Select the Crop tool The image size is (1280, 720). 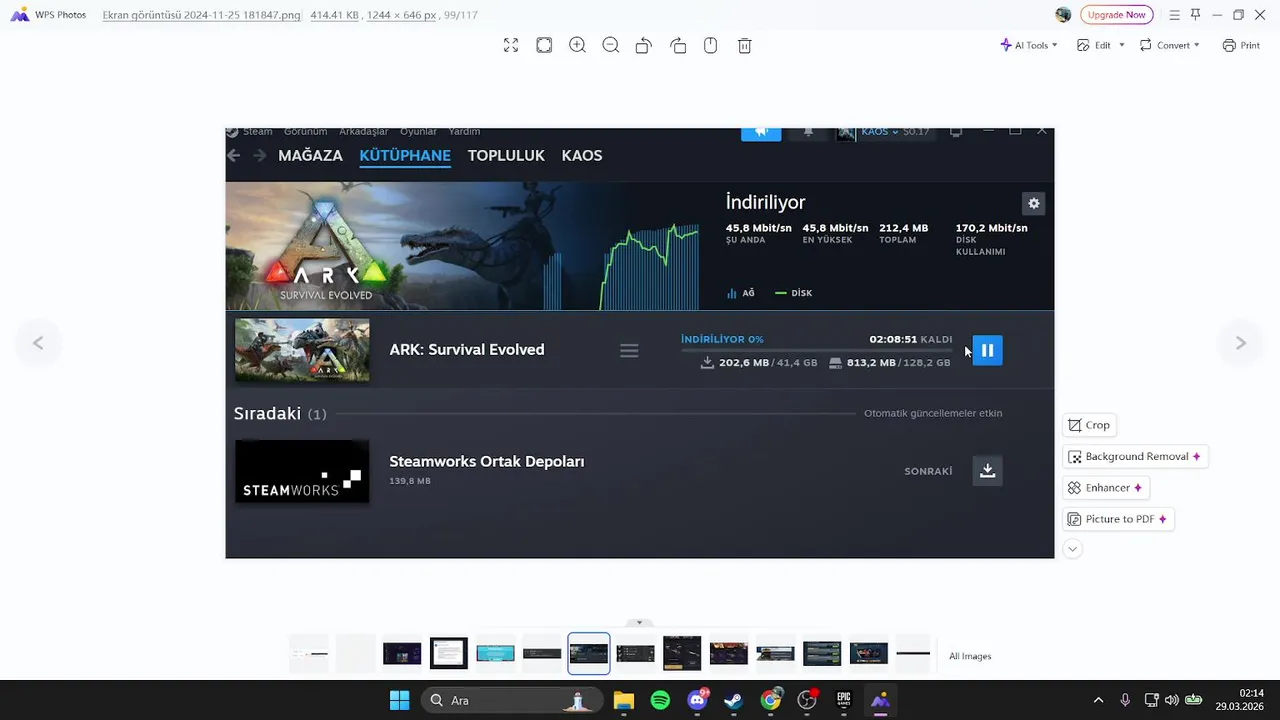(1089, 425)
